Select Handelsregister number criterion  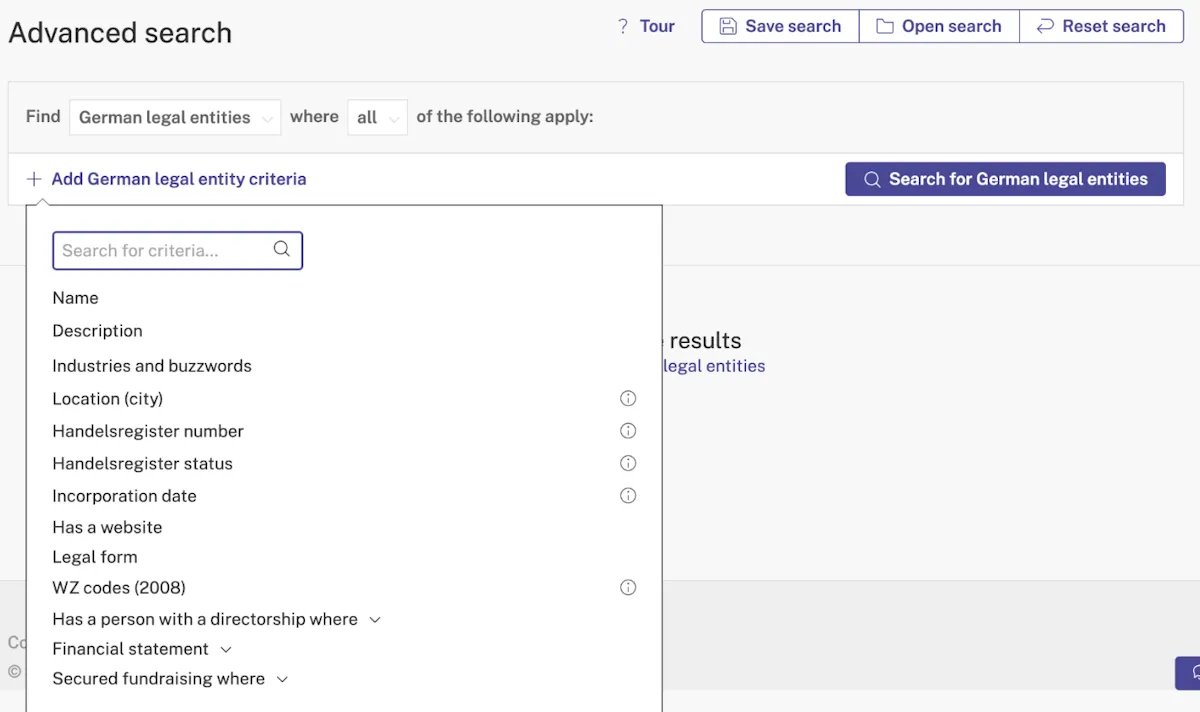coord(148,431)
